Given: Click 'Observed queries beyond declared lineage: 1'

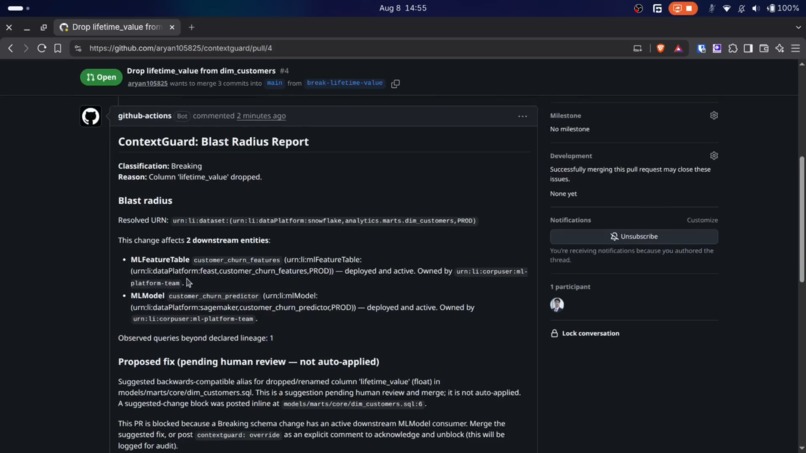Looking at the screenshot, I should coord(195,338).
